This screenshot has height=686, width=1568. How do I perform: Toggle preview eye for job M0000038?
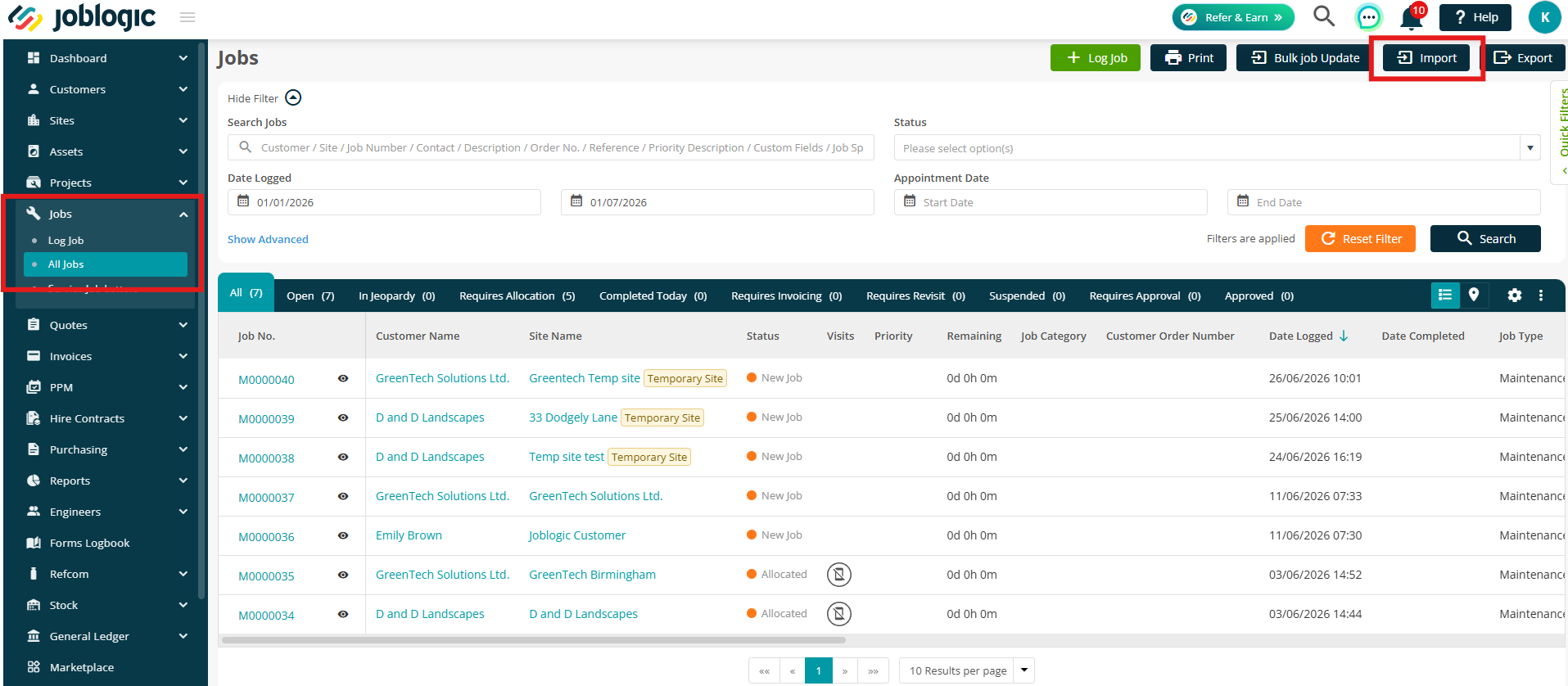(x=343, y=457)
